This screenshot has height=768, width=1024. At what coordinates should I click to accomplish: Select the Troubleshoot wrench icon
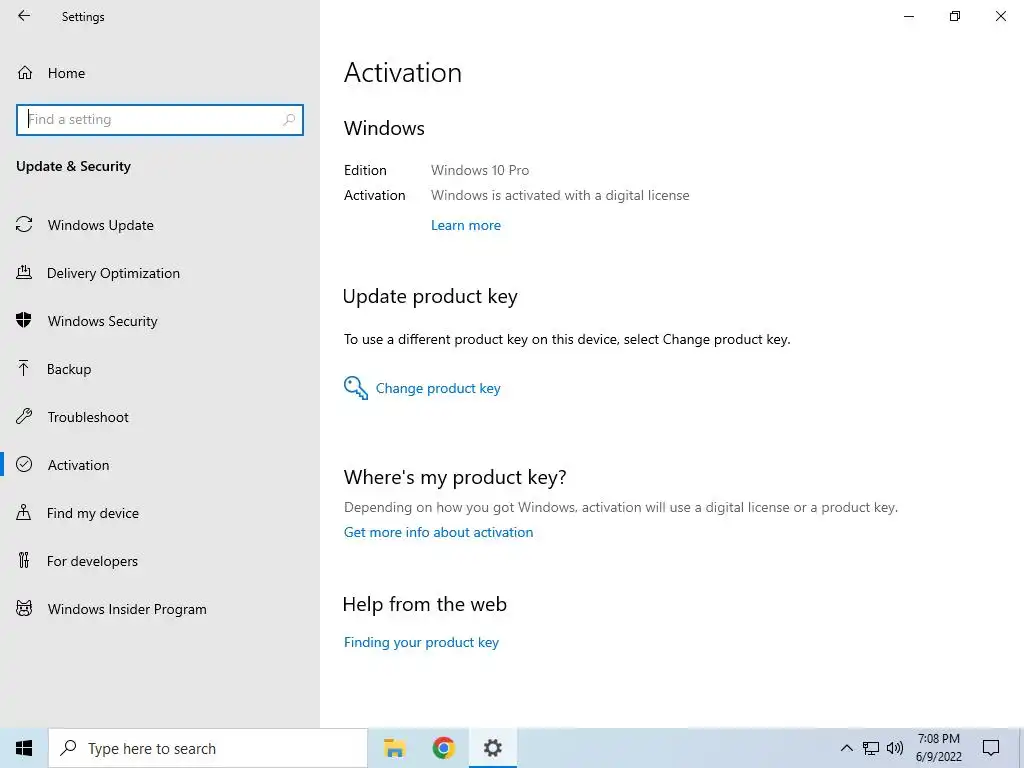pos(24,416)
